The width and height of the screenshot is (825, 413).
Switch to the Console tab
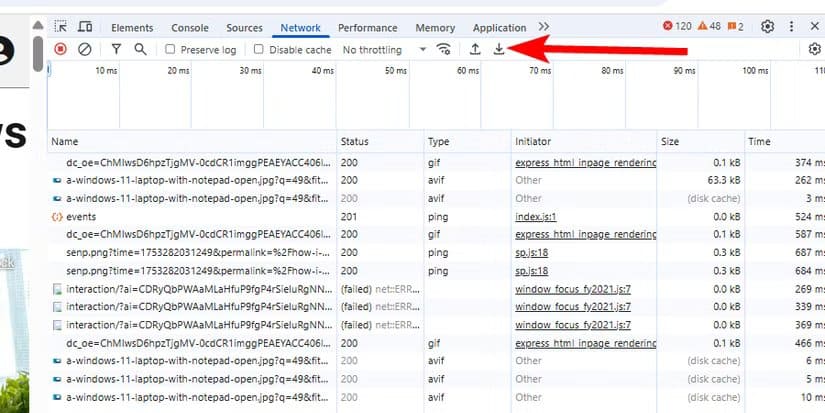point(190,28)
